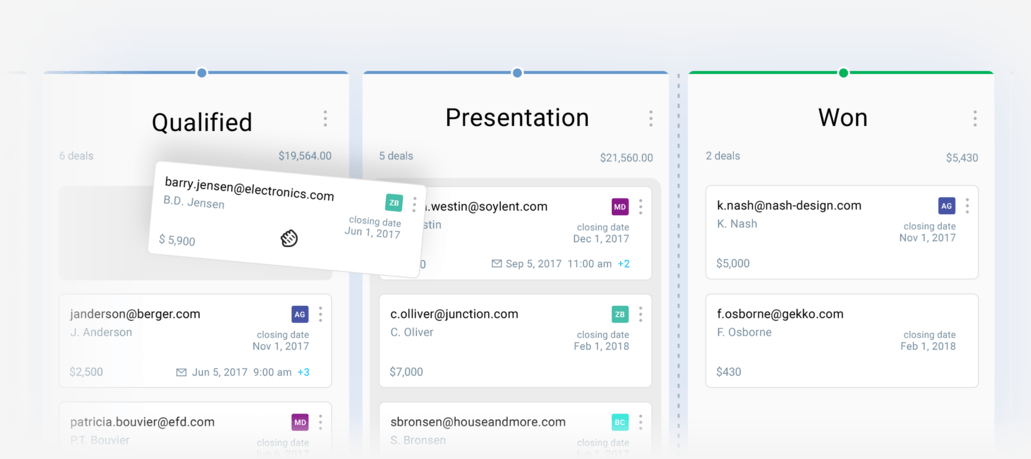Click Nov 1, 2017 date on janderson card
Viewport: 1031px width, 459px height.
[x=281, y=346]
